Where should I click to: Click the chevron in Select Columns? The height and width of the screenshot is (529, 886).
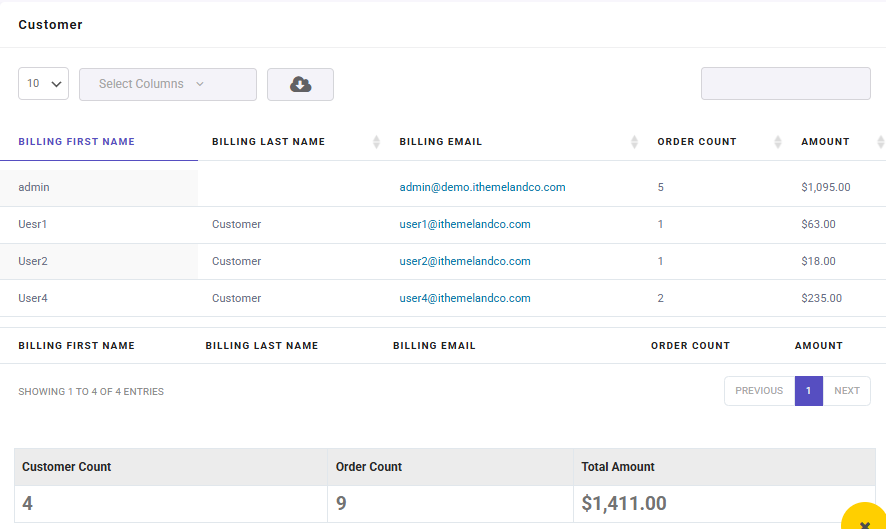[199, 84]
